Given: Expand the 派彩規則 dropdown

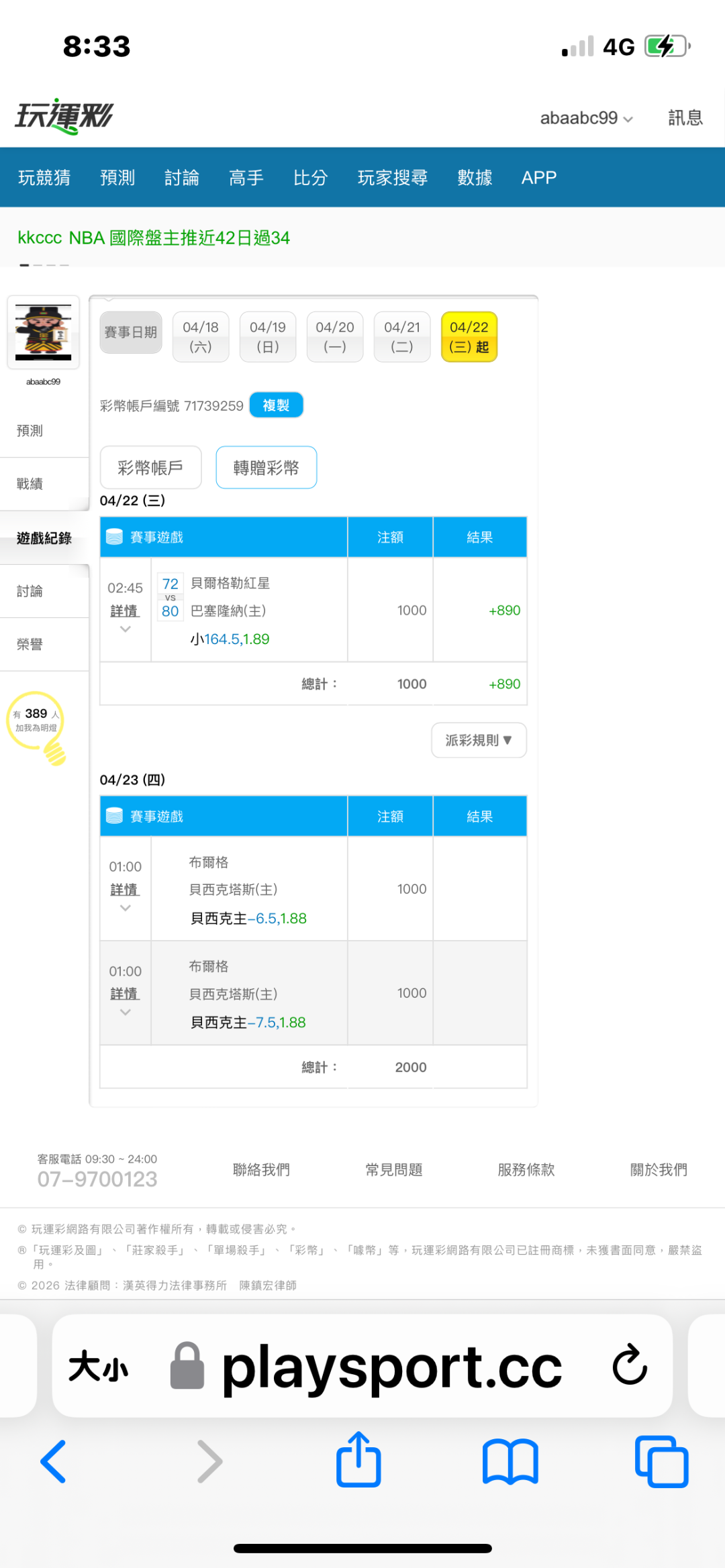Looking at the screenshot, I should pyautogui.click(x=479, y=740).
